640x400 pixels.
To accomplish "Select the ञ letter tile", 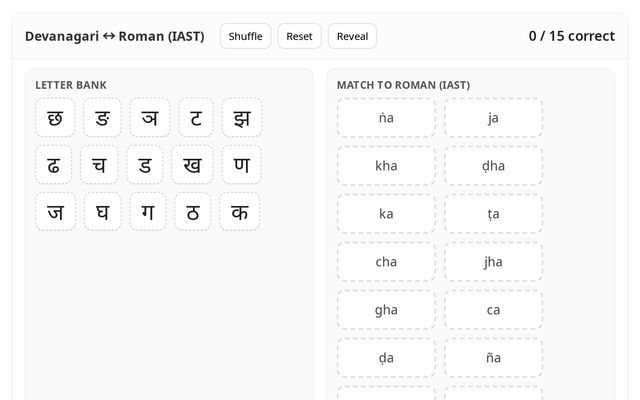I will (x=149, y=117).
